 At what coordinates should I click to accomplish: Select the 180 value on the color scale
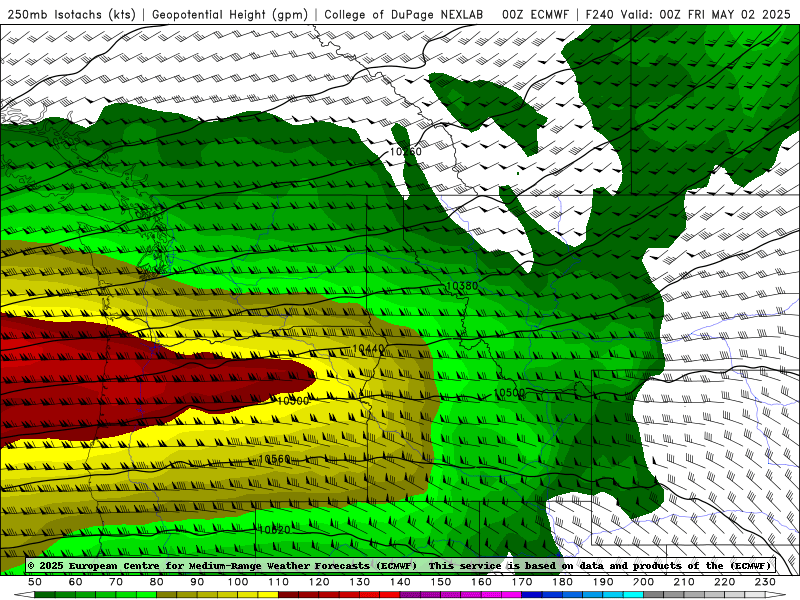pyautogui.click(x=562, y=582)
